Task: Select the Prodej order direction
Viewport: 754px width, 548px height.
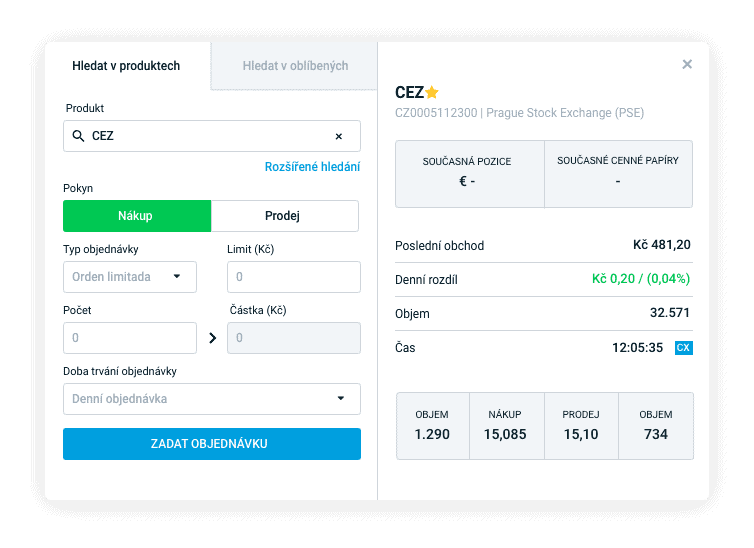Action: [x=285, y=216]
